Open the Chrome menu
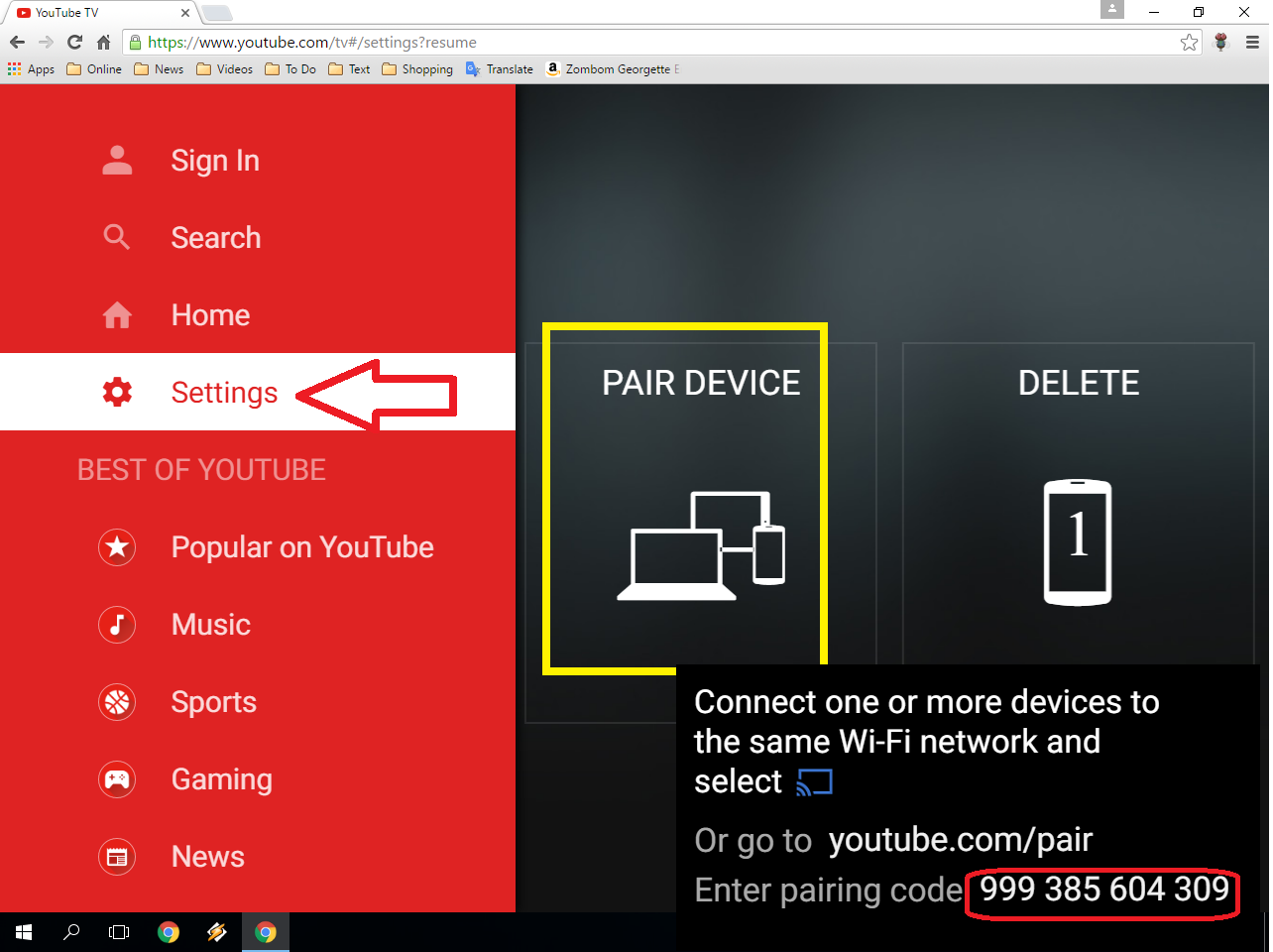This screenshot has width=1273, height=952. 1252,43
